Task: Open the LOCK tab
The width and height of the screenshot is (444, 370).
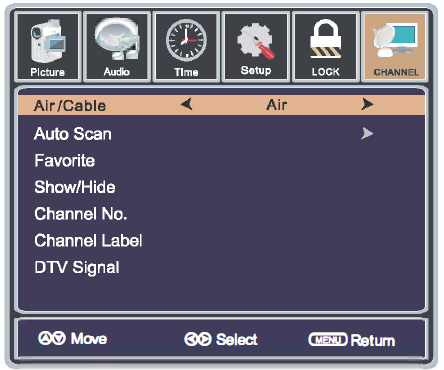Action: click(325, 47)
